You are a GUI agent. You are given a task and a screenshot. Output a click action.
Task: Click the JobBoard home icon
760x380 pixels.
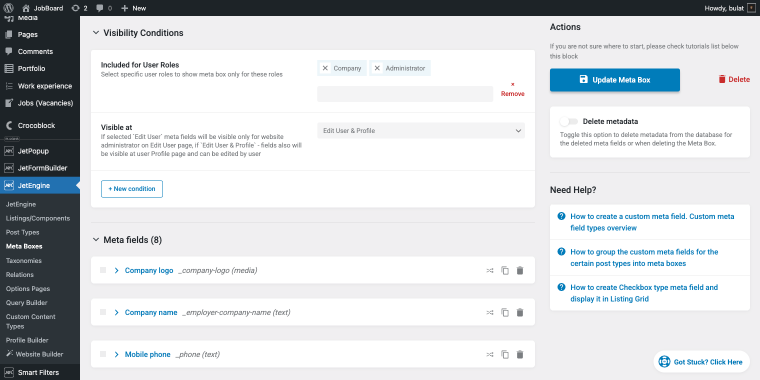26,8
